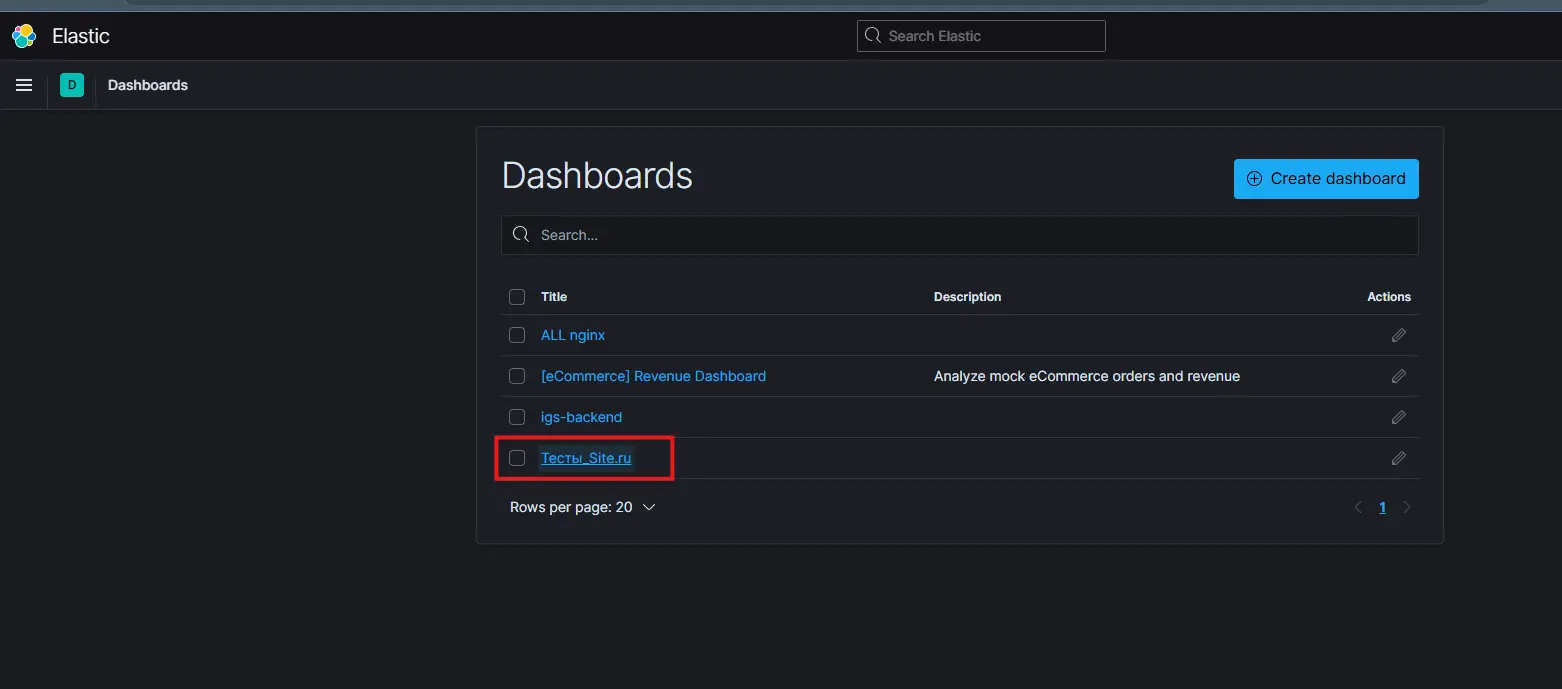Go to next page arrow
Image resolution: width=1562 pixels, height=689 pixels.
tap(1407, 507)
